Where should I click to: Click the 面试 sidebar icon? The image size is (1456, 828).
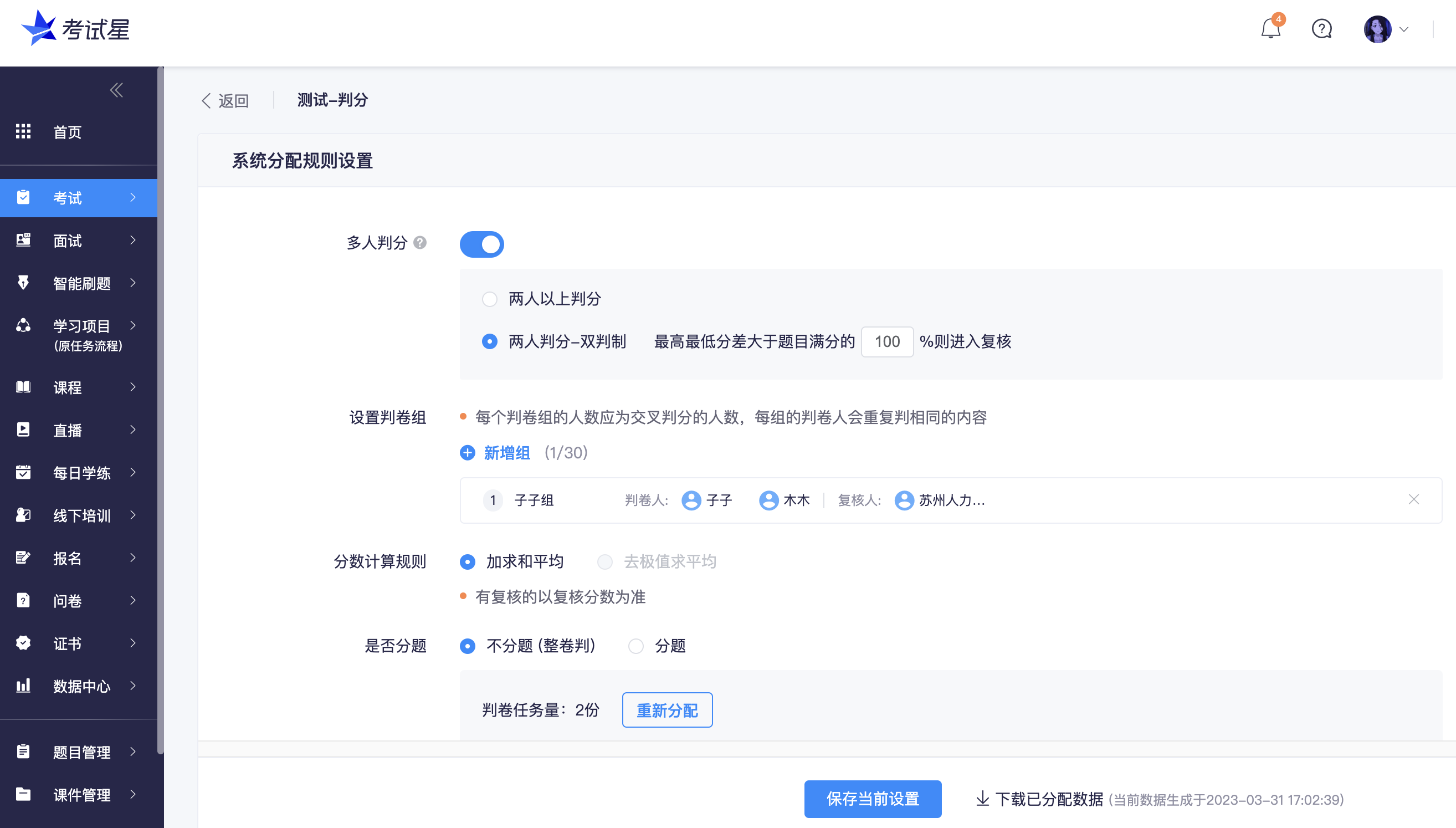pyautogui.click(x=23, y=240)
